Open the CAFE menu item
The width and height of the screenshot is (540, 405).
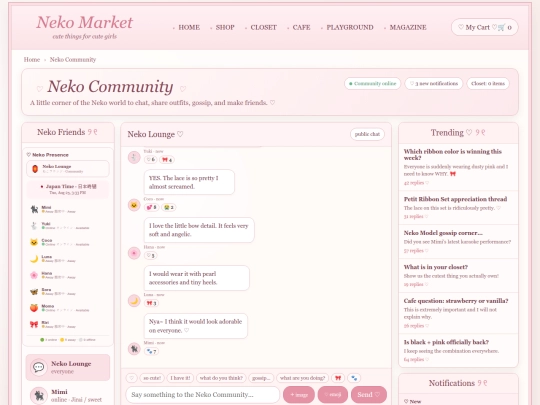pos(301,27)
